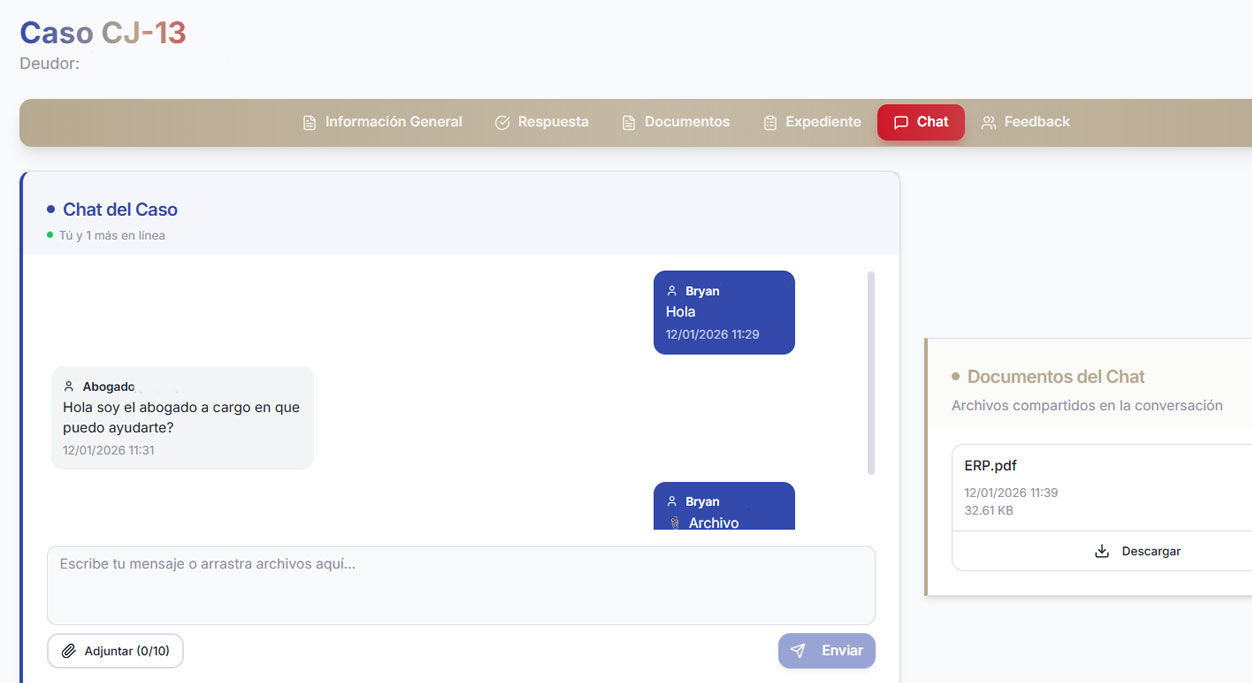Click the speech bubble icon on Chat tab
1252x683 pixels.
click(901, 123)
